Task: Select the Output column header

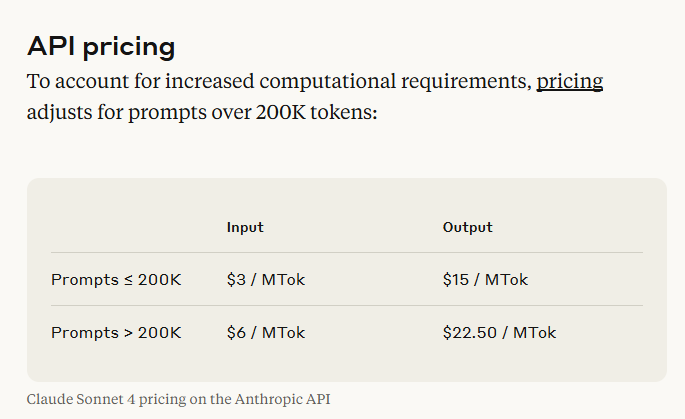Action: pos(467,227)
